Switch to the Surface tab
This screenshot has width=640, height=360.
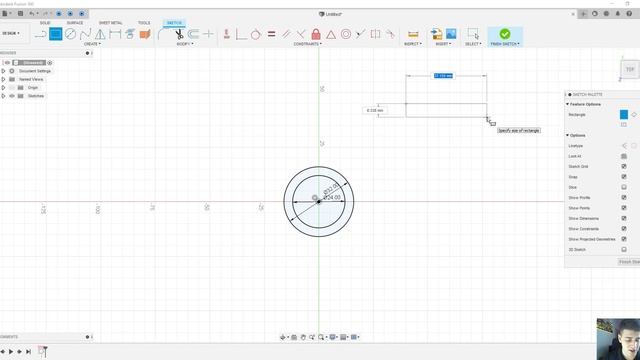(x=75, y=23)
